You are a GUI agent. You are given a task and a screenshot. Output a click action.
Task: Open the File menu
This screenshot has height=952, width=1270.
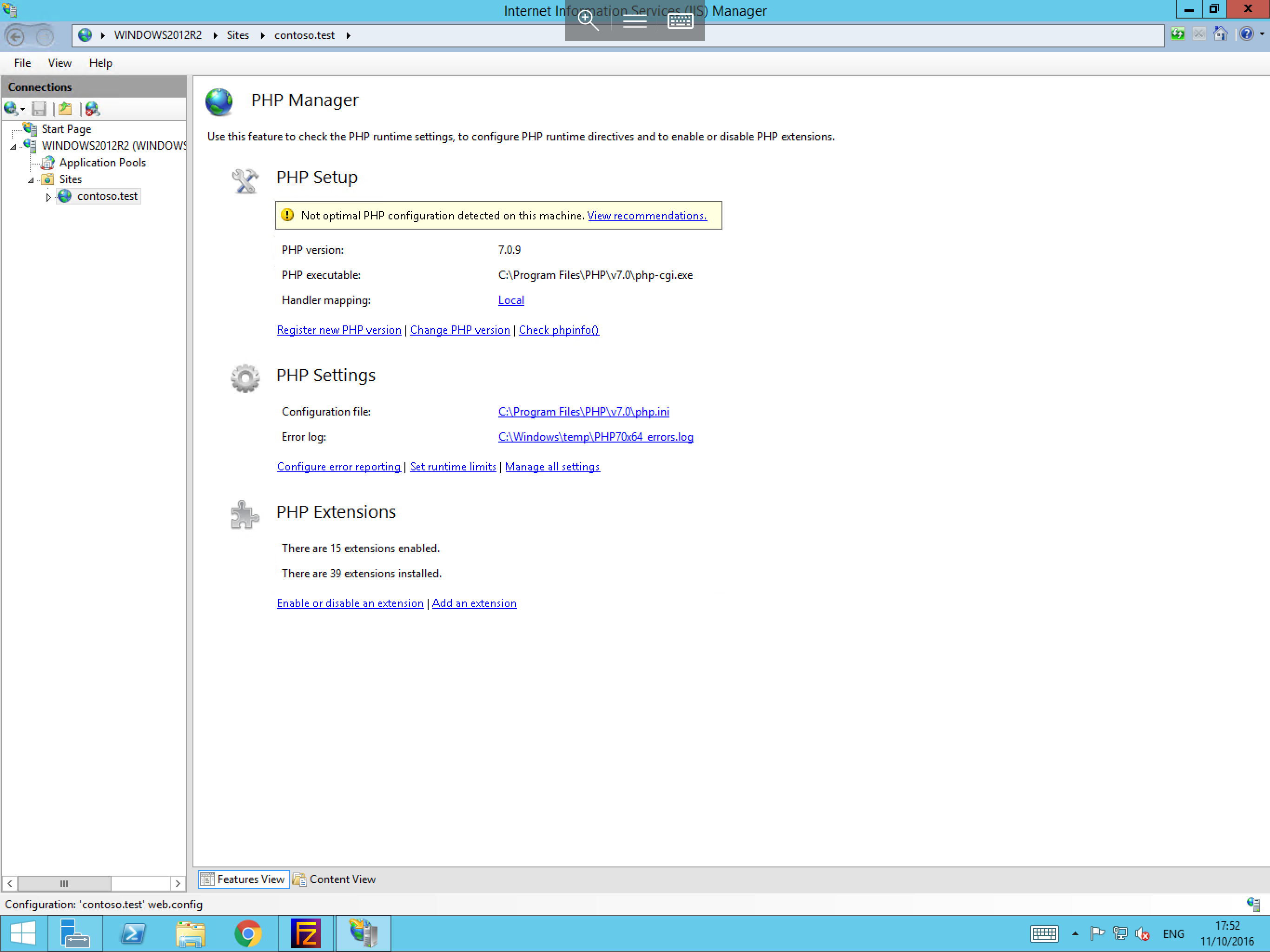pos(22,63)
